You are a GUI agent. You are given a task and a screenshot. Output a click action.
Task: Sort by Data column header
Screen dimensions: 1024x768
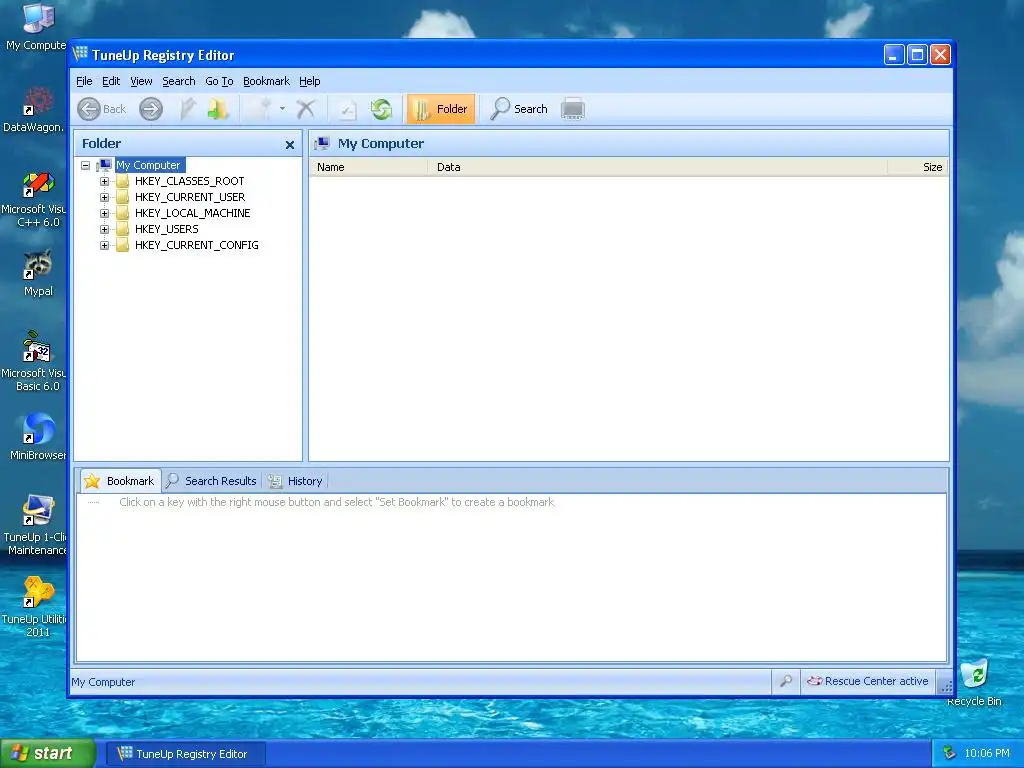click(x=658, y=167)
